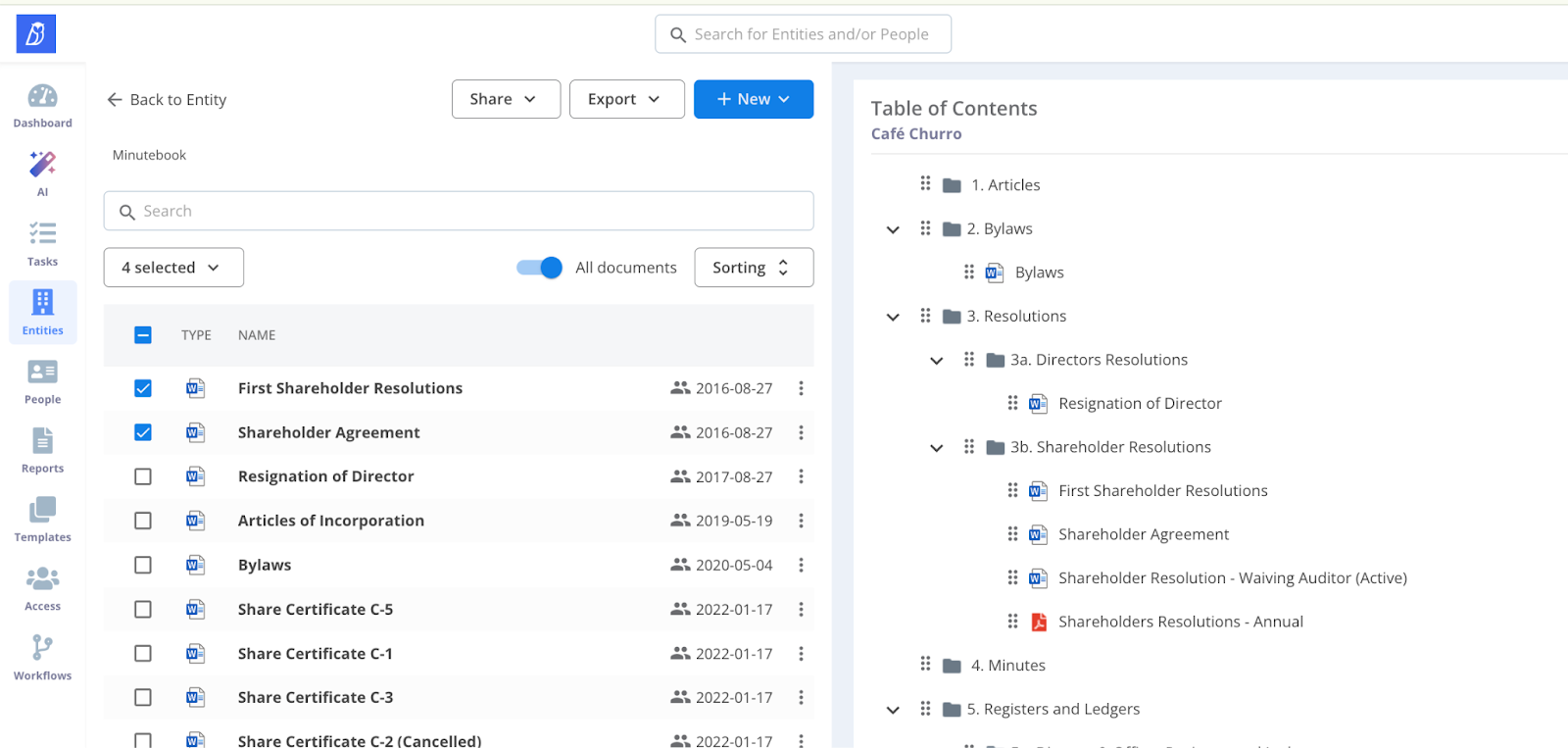Open the Share dropdown menu
The width and height of the screenshot is (1568, 748).
click(x=505, y=99)
